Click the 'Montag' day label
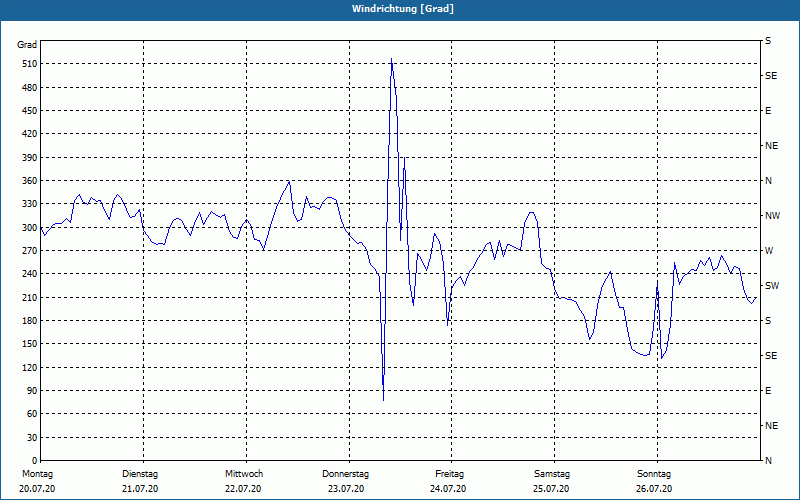Viewport: 800px width, 500px height. [37, 474]
